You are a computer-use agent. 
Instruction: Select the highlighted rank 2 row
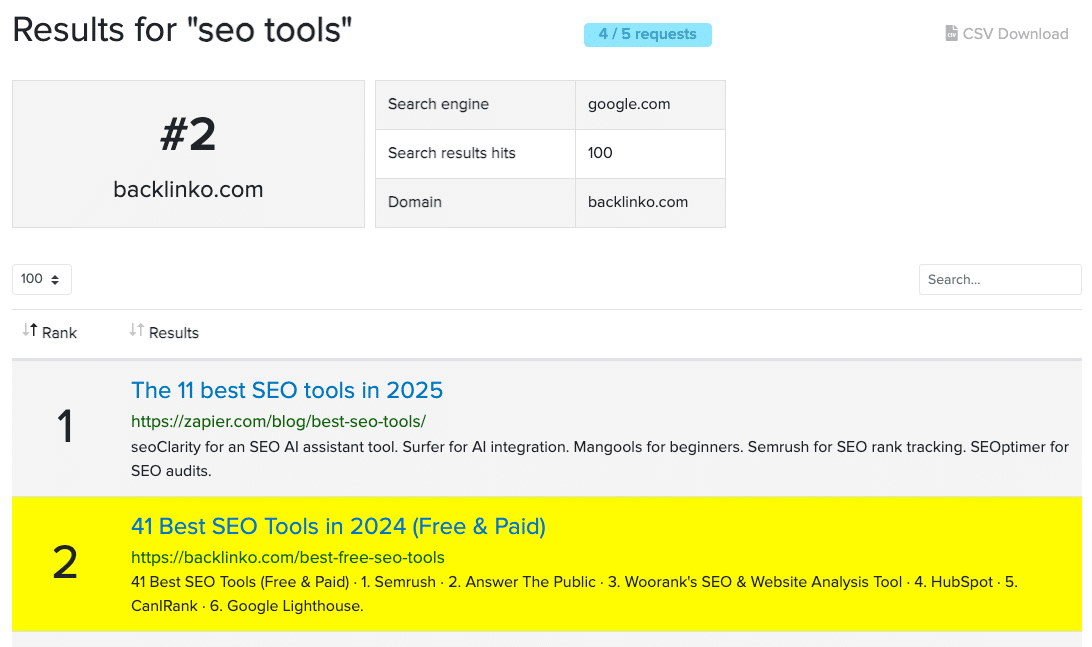point(546,564)
